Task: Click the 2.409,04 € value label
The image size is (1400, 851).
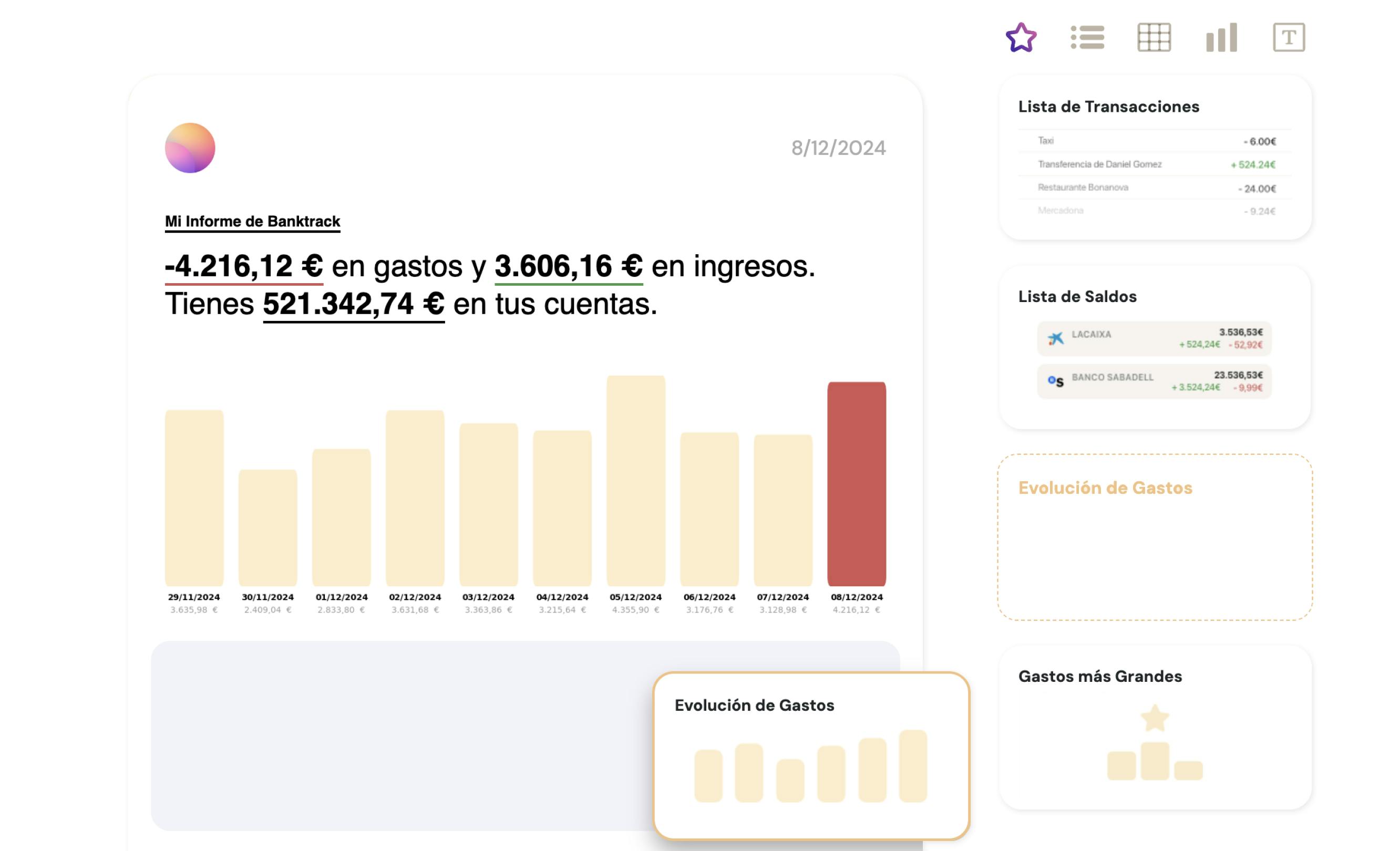Action: click(267, 609)
